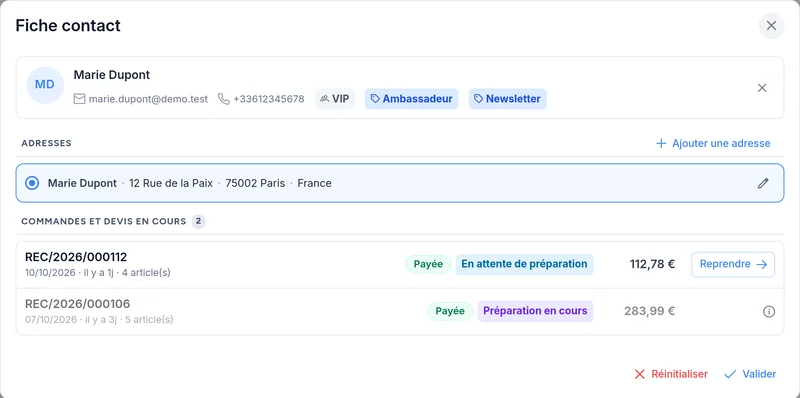Screen dimensions: 800x398
Task: Click the Payée badge of order 000106
Action: (450, 311)
